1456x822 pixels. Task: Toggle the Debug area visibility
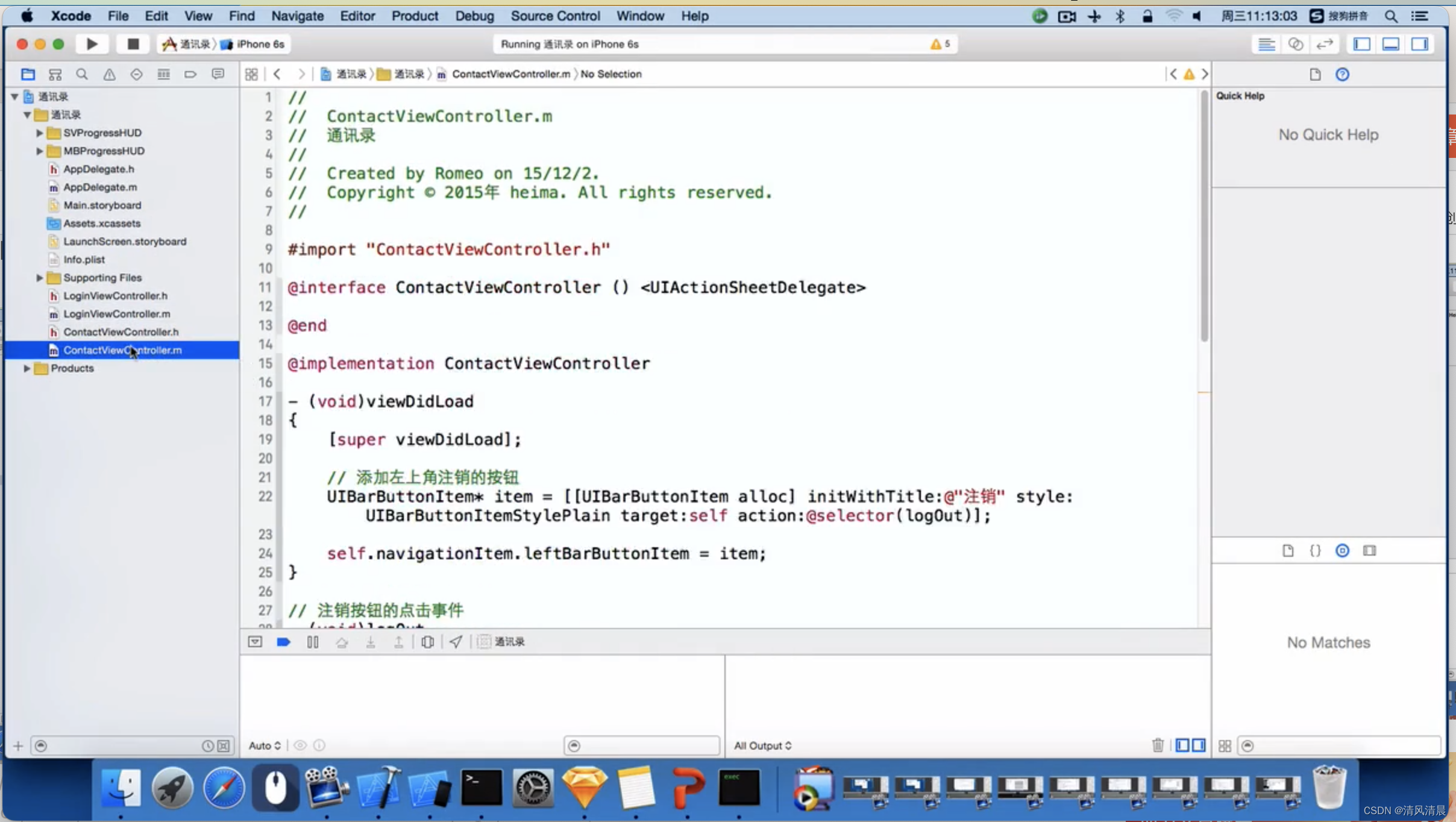[1390, 44]
